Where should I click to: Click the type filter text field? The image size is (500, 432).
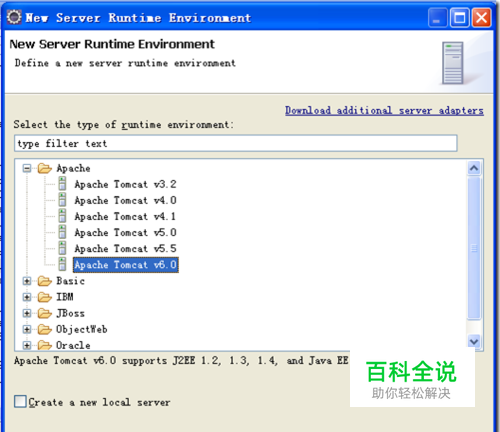click(236, 143)
